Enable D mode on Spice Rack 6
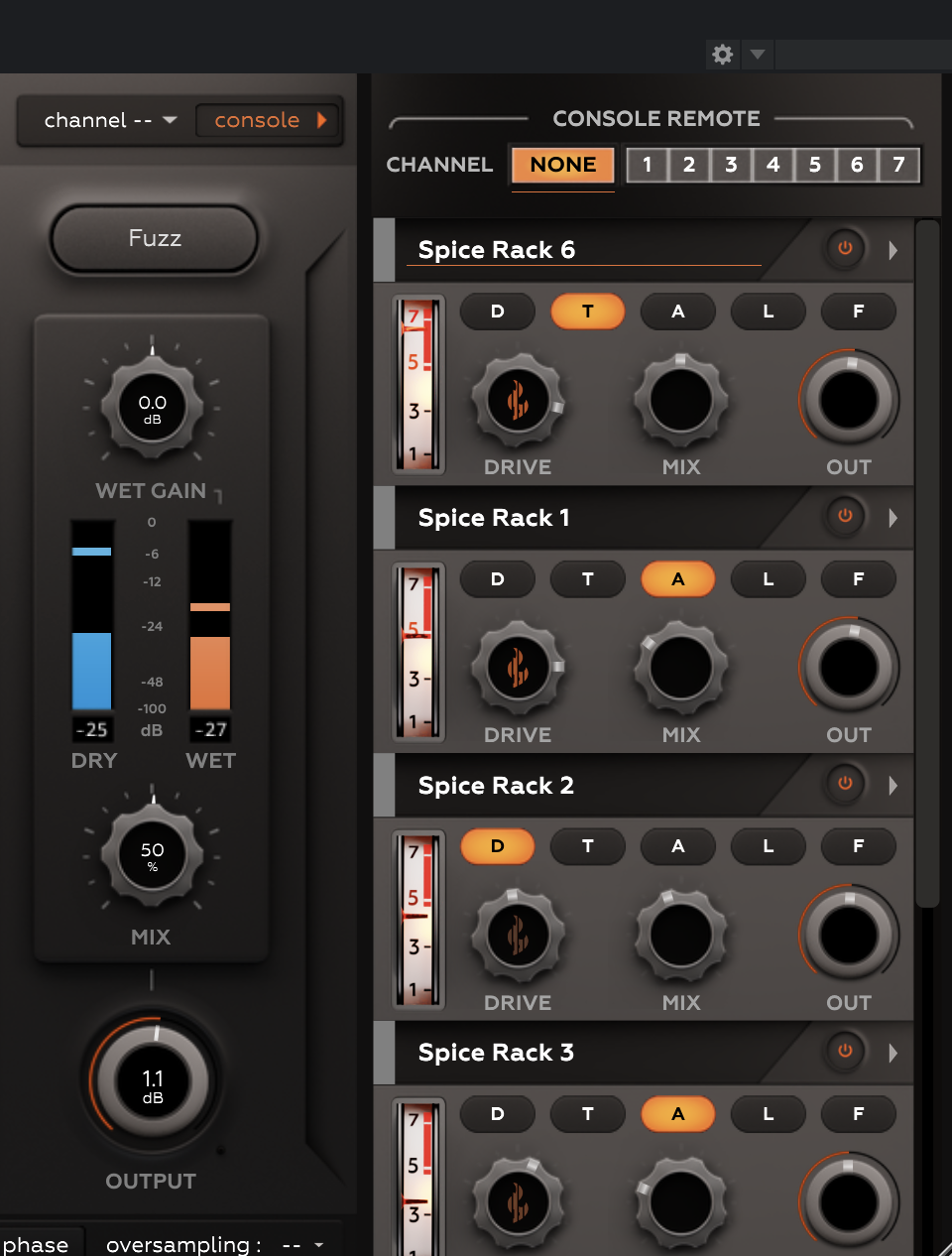This screenshot has width=952, height=1256. (x=498, y=312)
